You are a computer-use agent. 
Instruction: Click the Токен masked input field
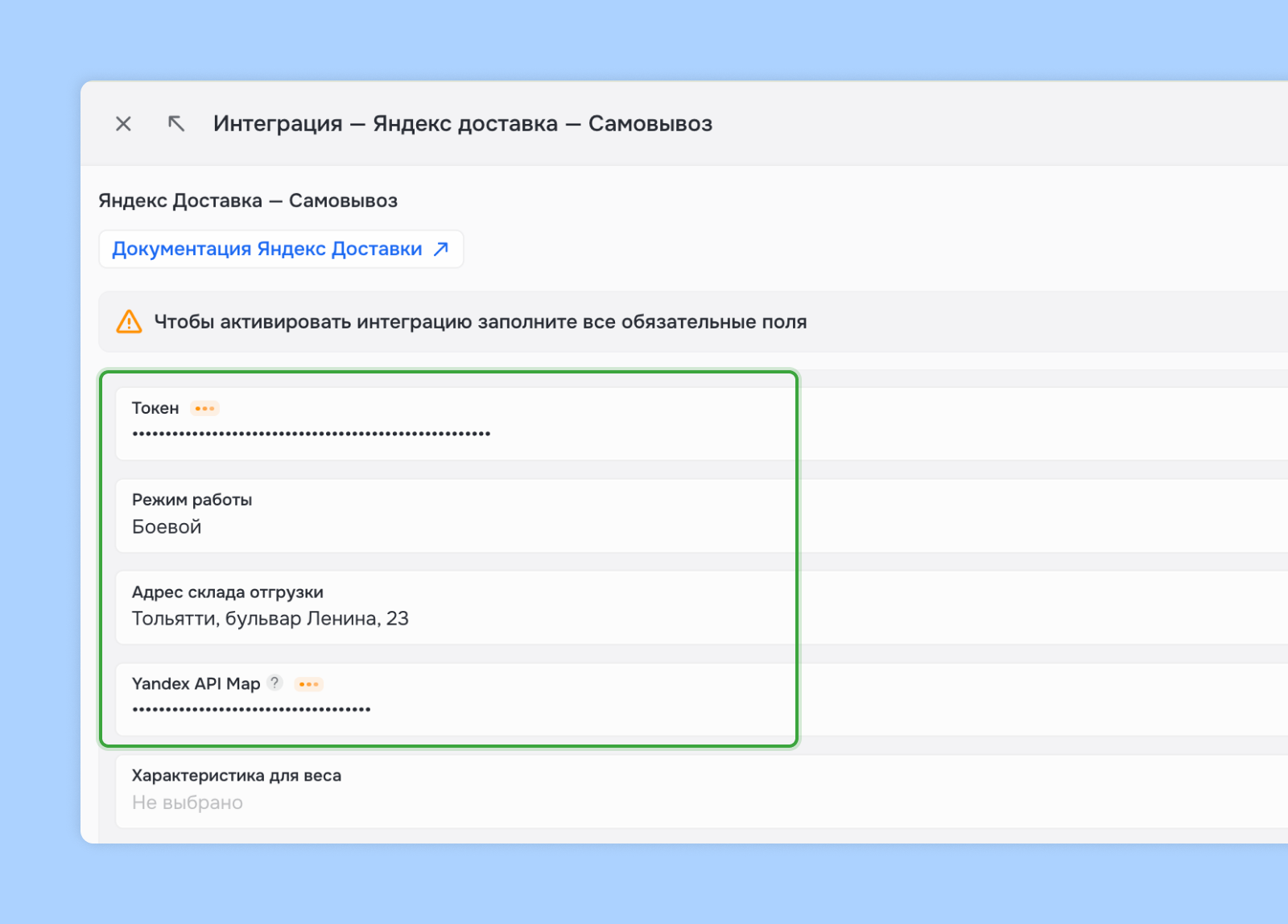point(702,424)
